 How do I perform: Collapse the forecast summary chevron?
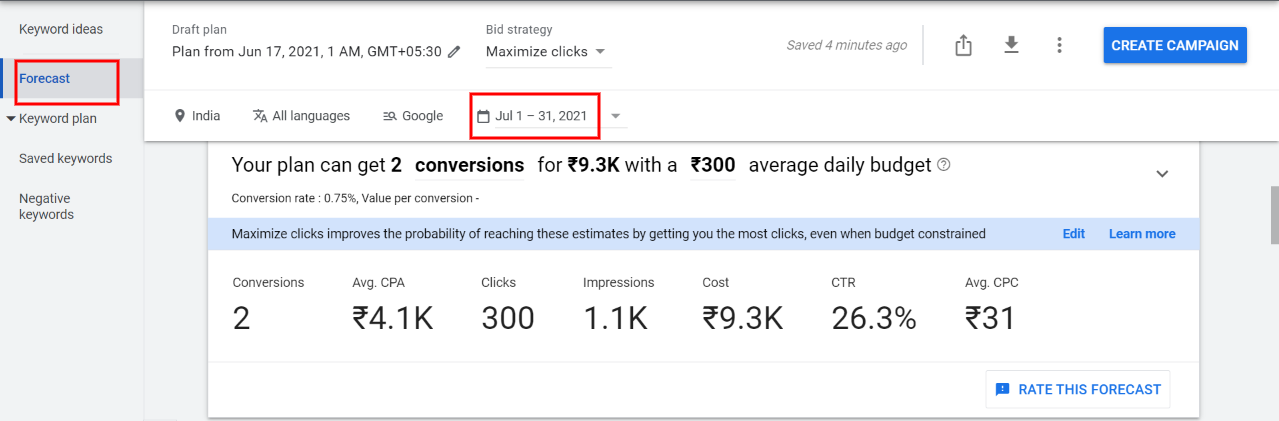1162,173
